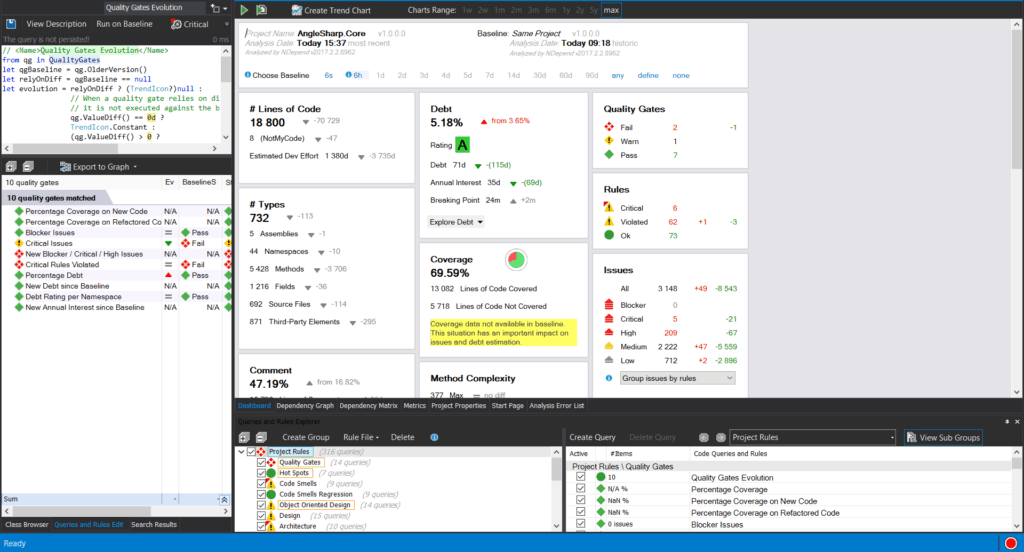Switch to the Dependency Matrix tab
The height and width of the screenshot is (552, 1024).
368,406
